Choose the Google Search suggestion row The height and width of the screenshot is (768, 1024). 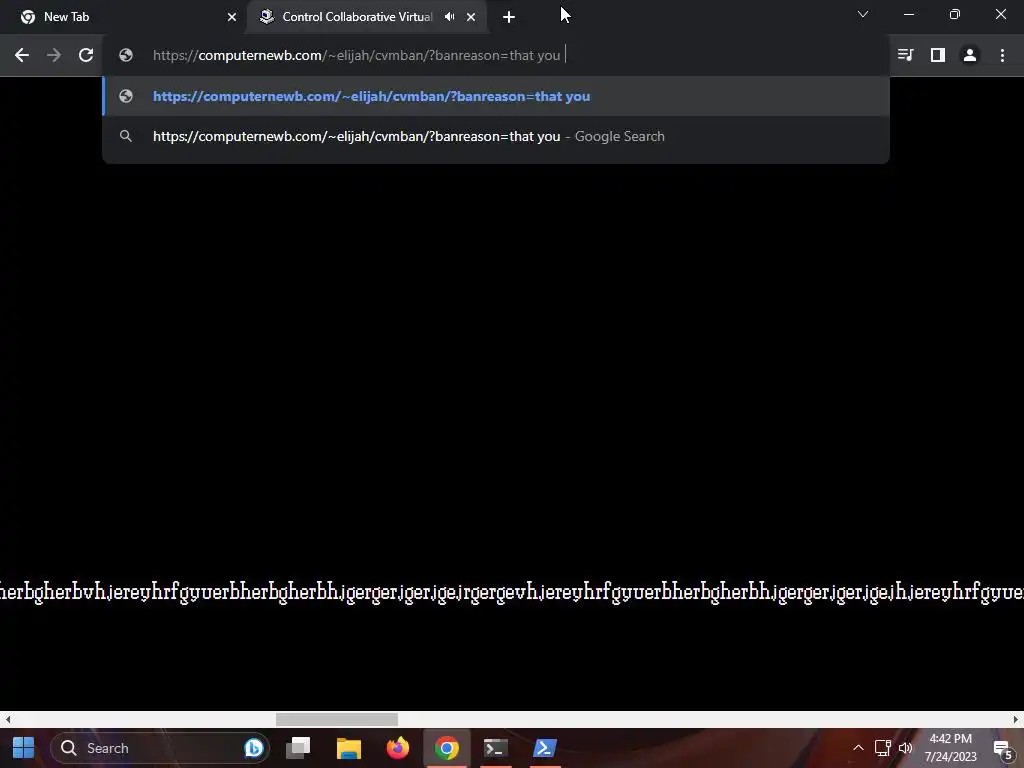[x=496, y=136]
